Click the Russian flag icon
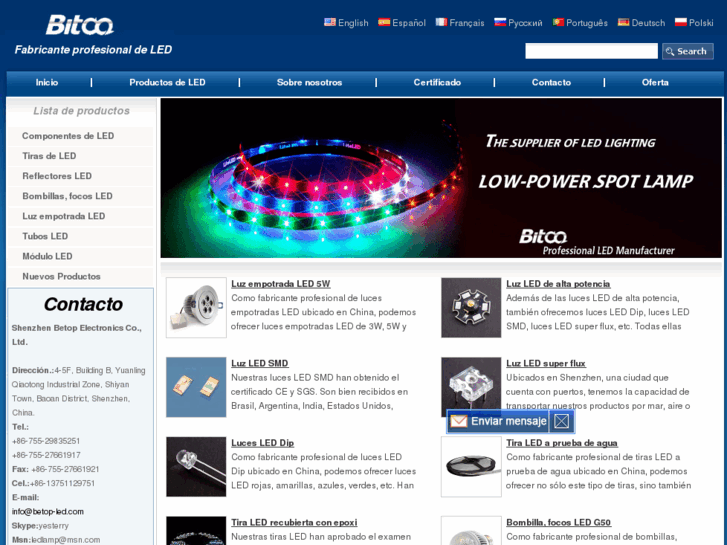The image size is (727, 545). [500, 22]
